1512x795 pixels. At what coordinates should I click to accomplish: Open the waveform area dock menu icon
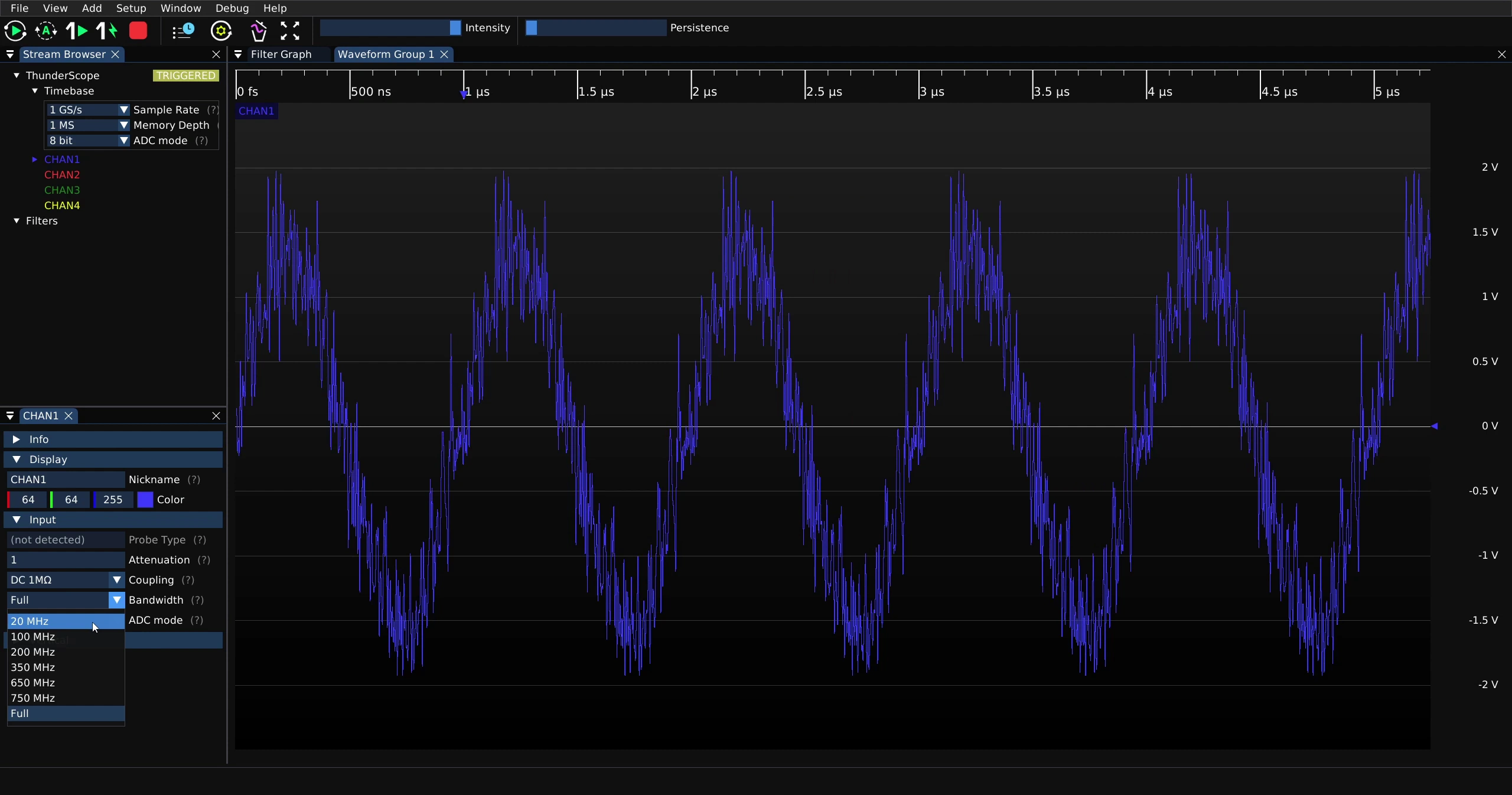(238, 54)
